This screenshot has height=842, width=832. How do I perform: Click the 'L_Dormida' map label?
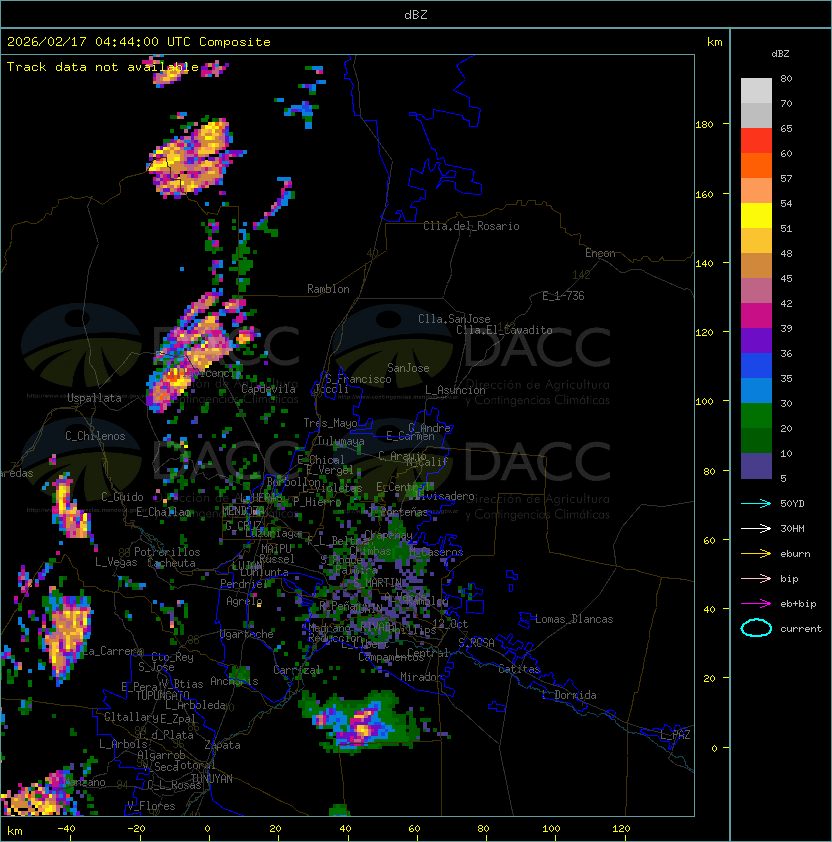tap(569, 695)
